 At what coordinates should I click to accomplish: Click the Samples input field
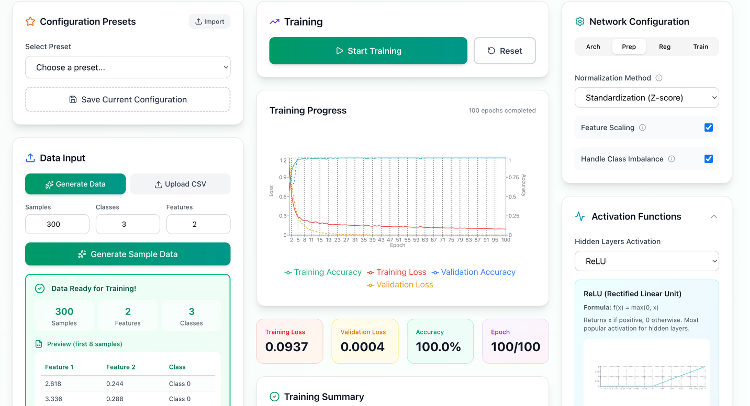[54, 225]
